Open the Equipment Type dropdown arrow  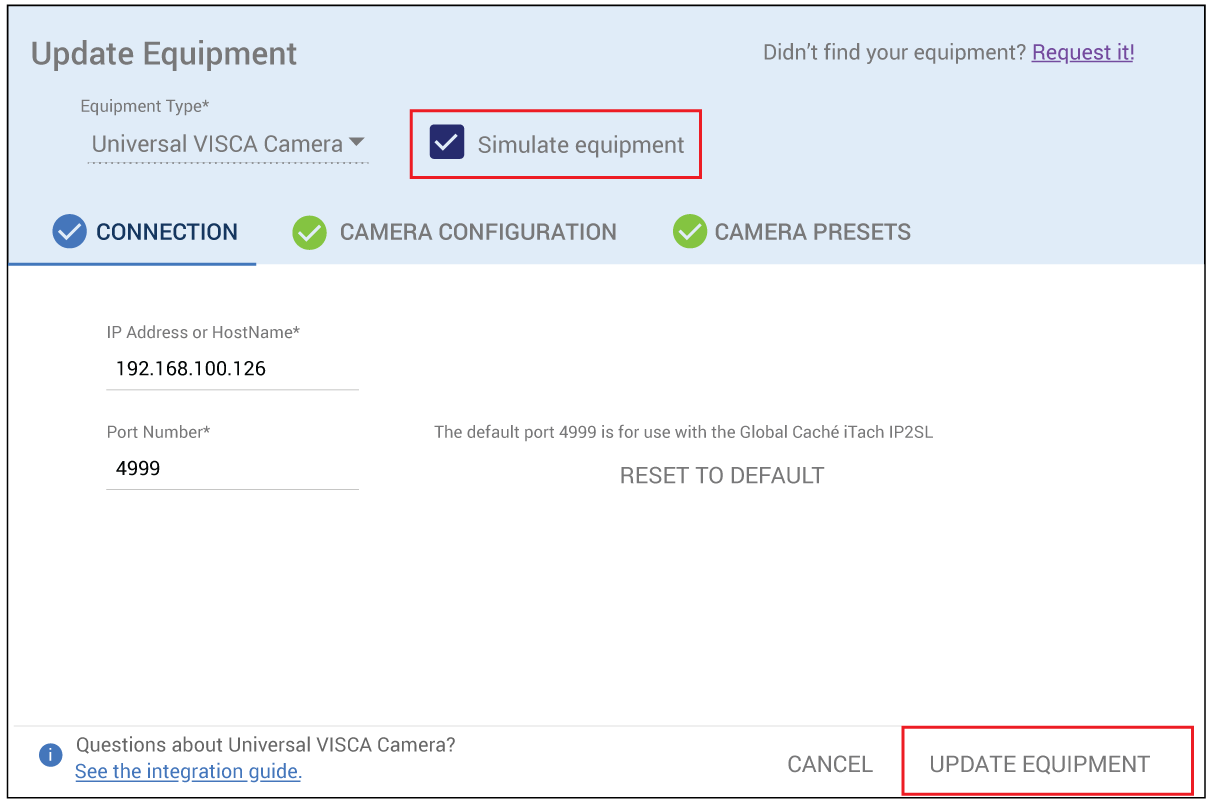pos(357,143)
